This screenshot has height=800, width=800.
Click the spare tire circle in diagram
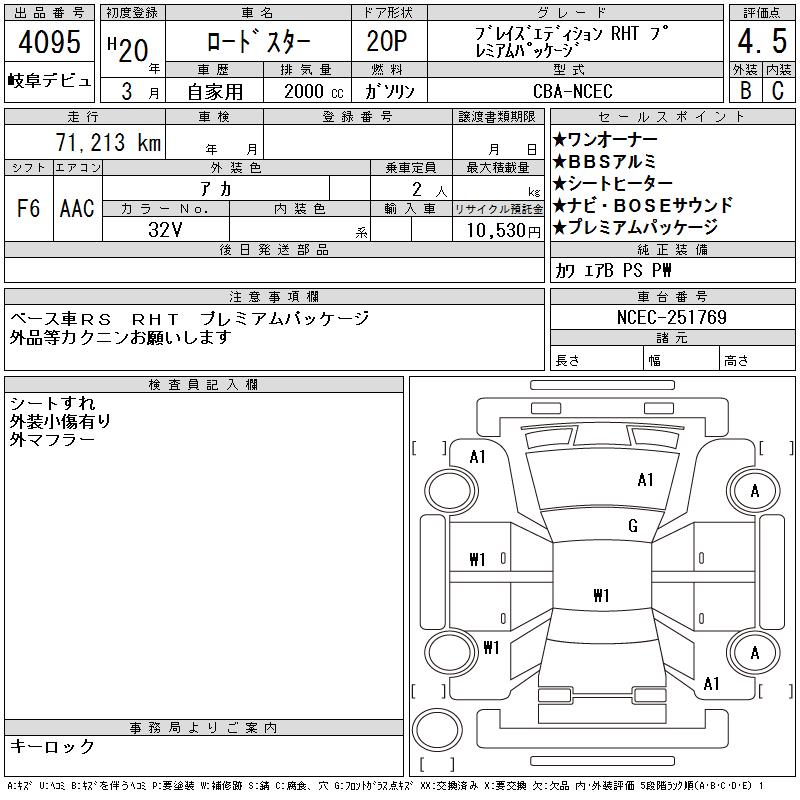click(x=437, y=729)
